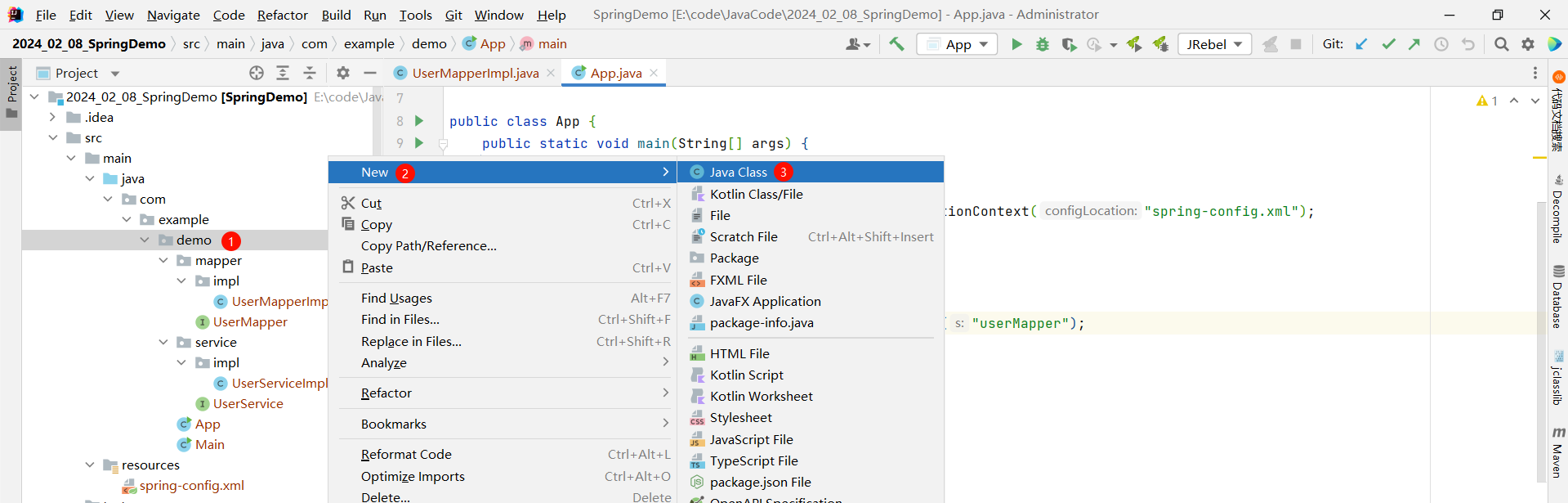Open editor tabs three-dot menu
Viewport: 1568px width, 503px height.
pos(1535,73)
